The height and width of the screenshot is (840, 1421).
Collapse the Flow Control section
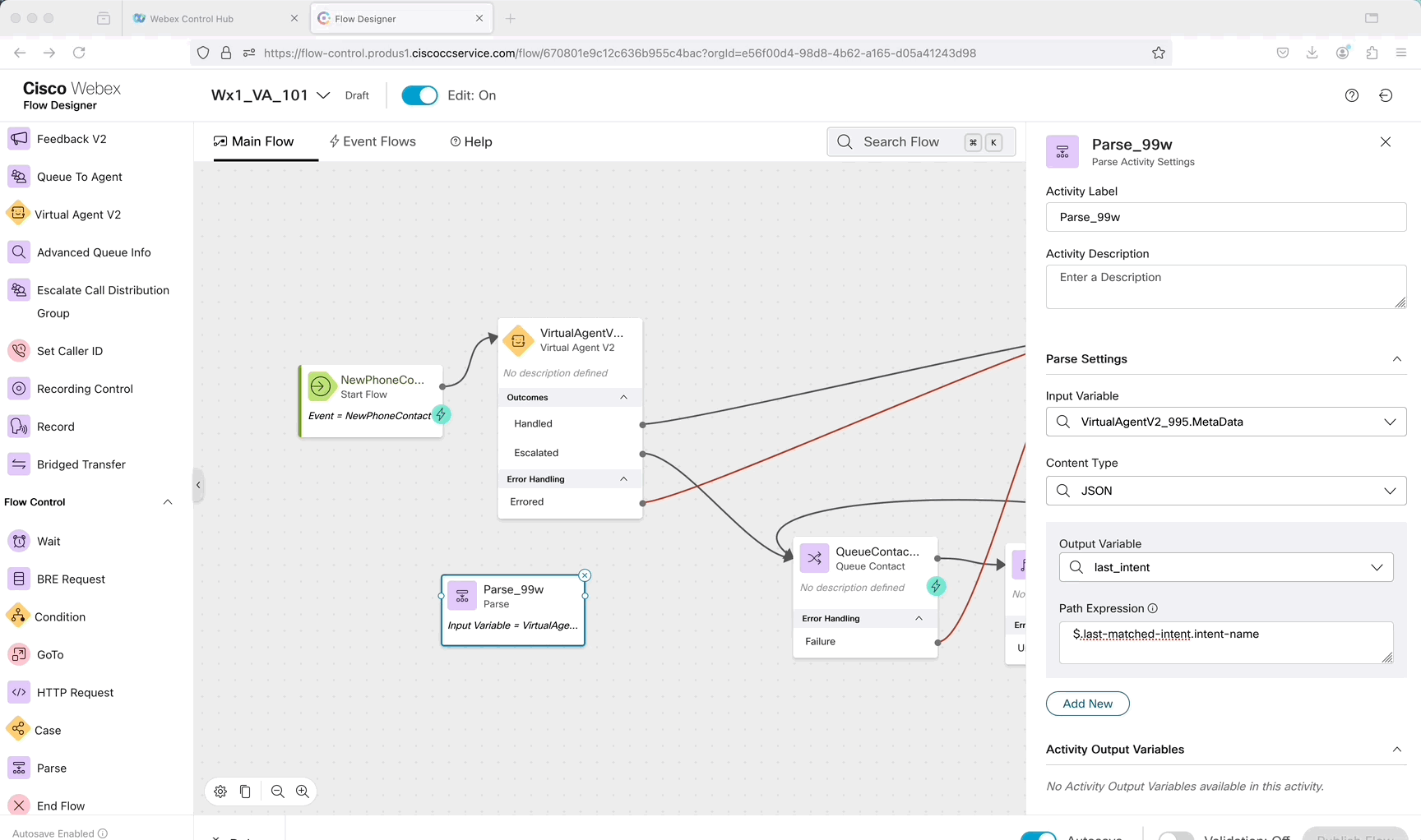click(168, 502)
